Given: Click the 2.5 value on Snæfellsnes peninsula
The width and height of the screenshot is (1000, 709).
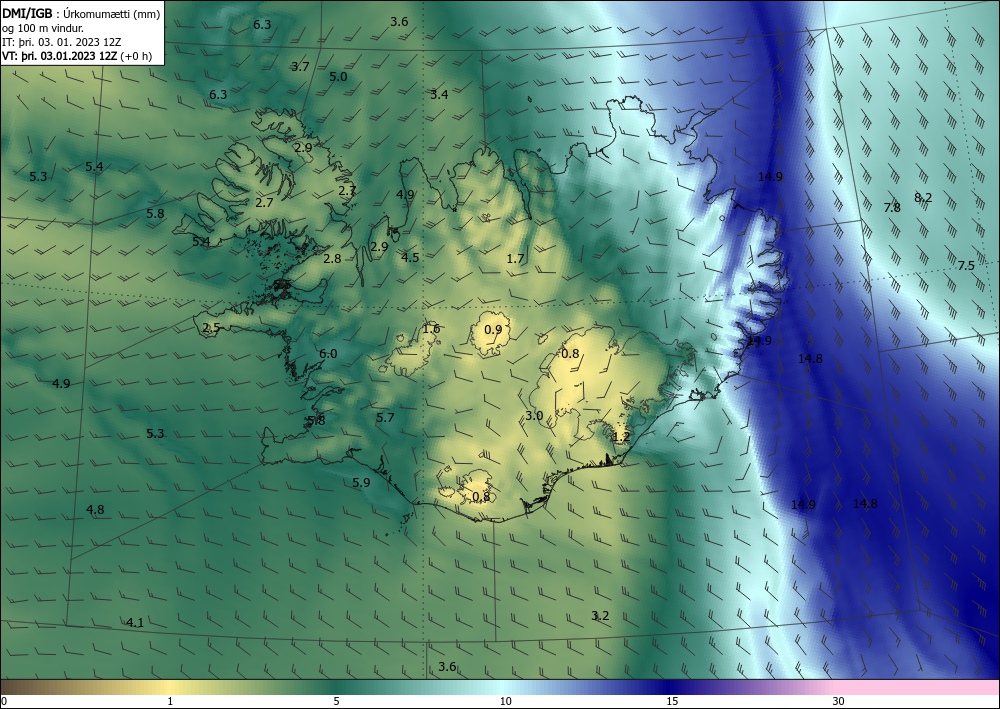Looking at the screenshot, I should coord(211,328).
